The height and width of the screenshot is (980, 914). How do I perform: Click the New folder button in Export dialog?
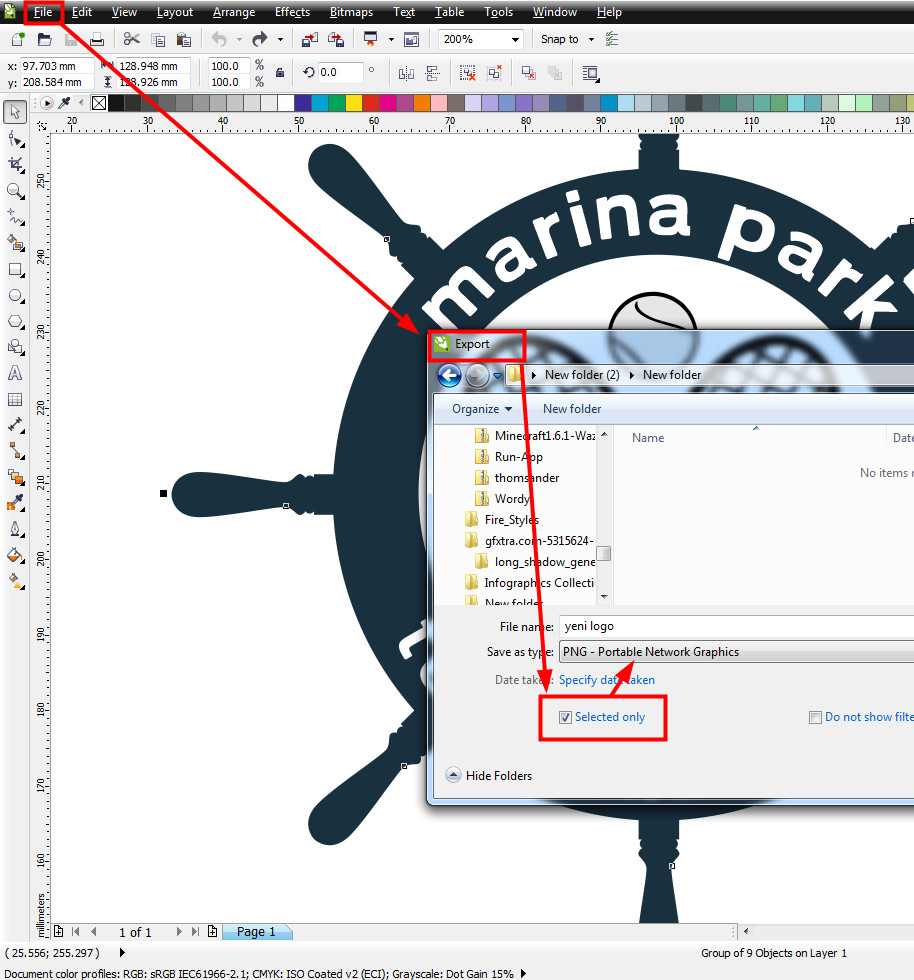coord(572,409)
